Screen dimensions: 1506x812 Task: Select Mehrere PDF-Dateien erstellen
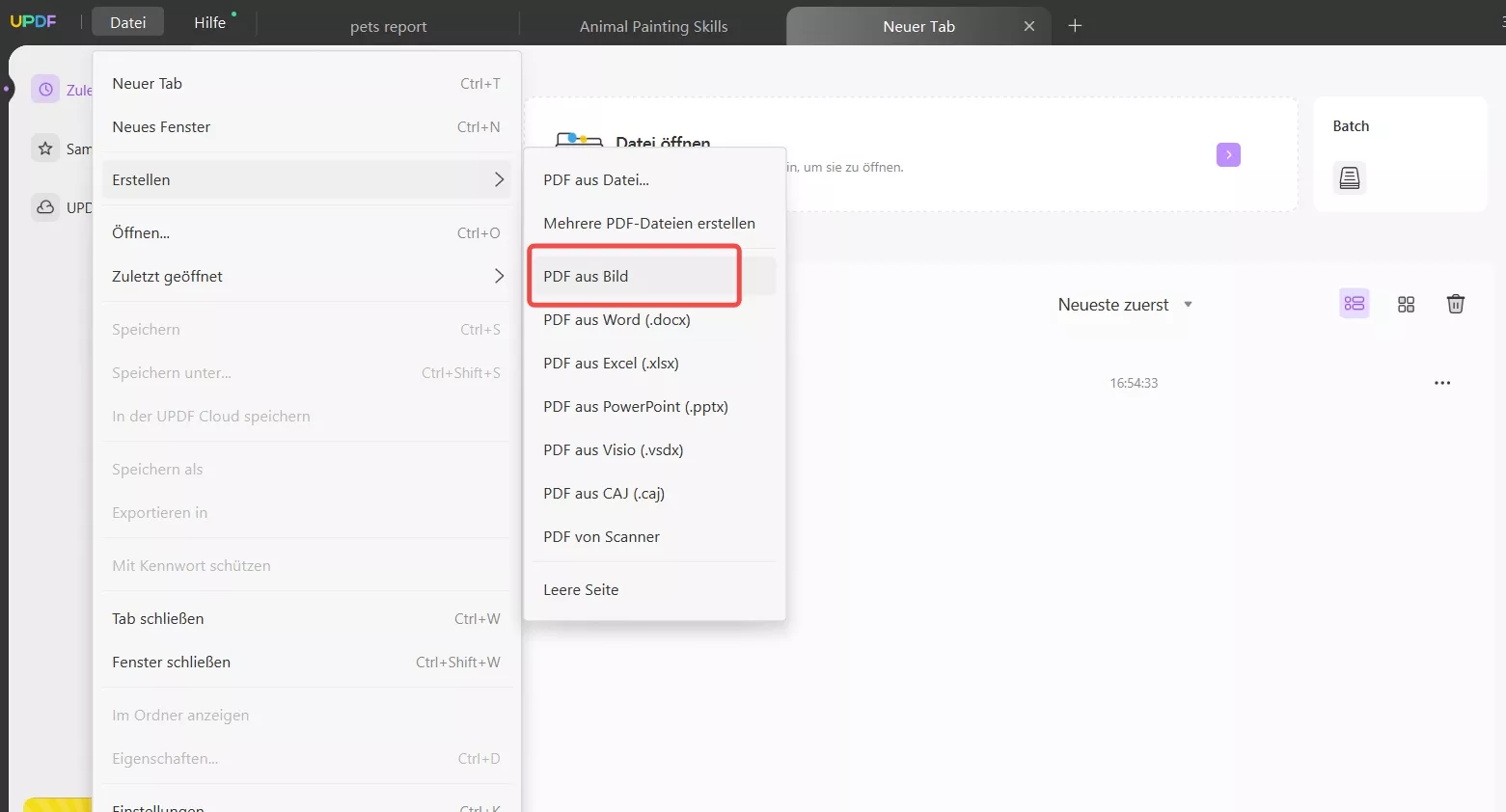click(654, 223)
